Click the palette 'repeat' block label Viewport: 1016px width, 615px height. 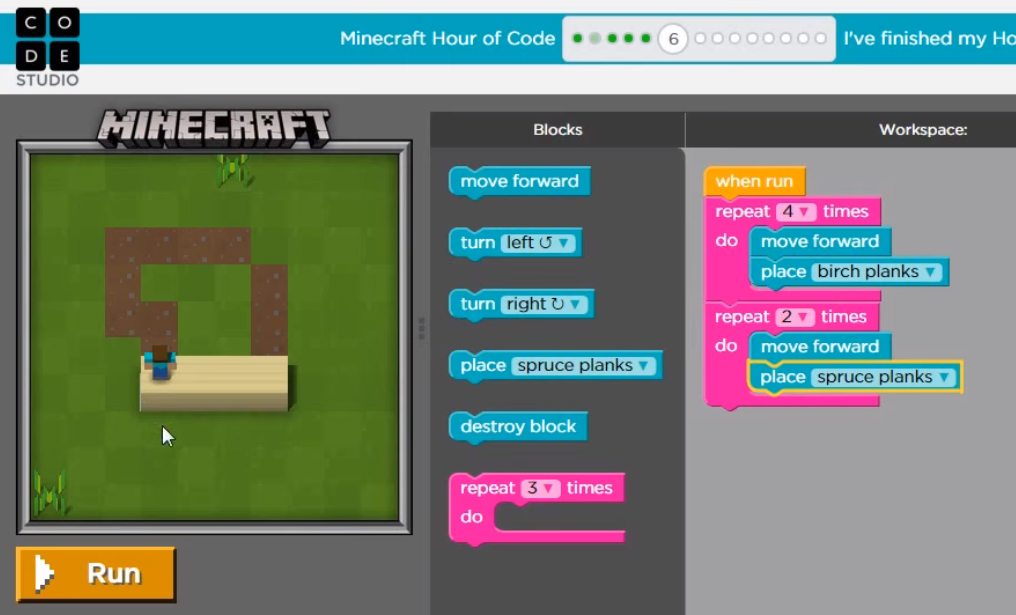[x=487, y=488]
